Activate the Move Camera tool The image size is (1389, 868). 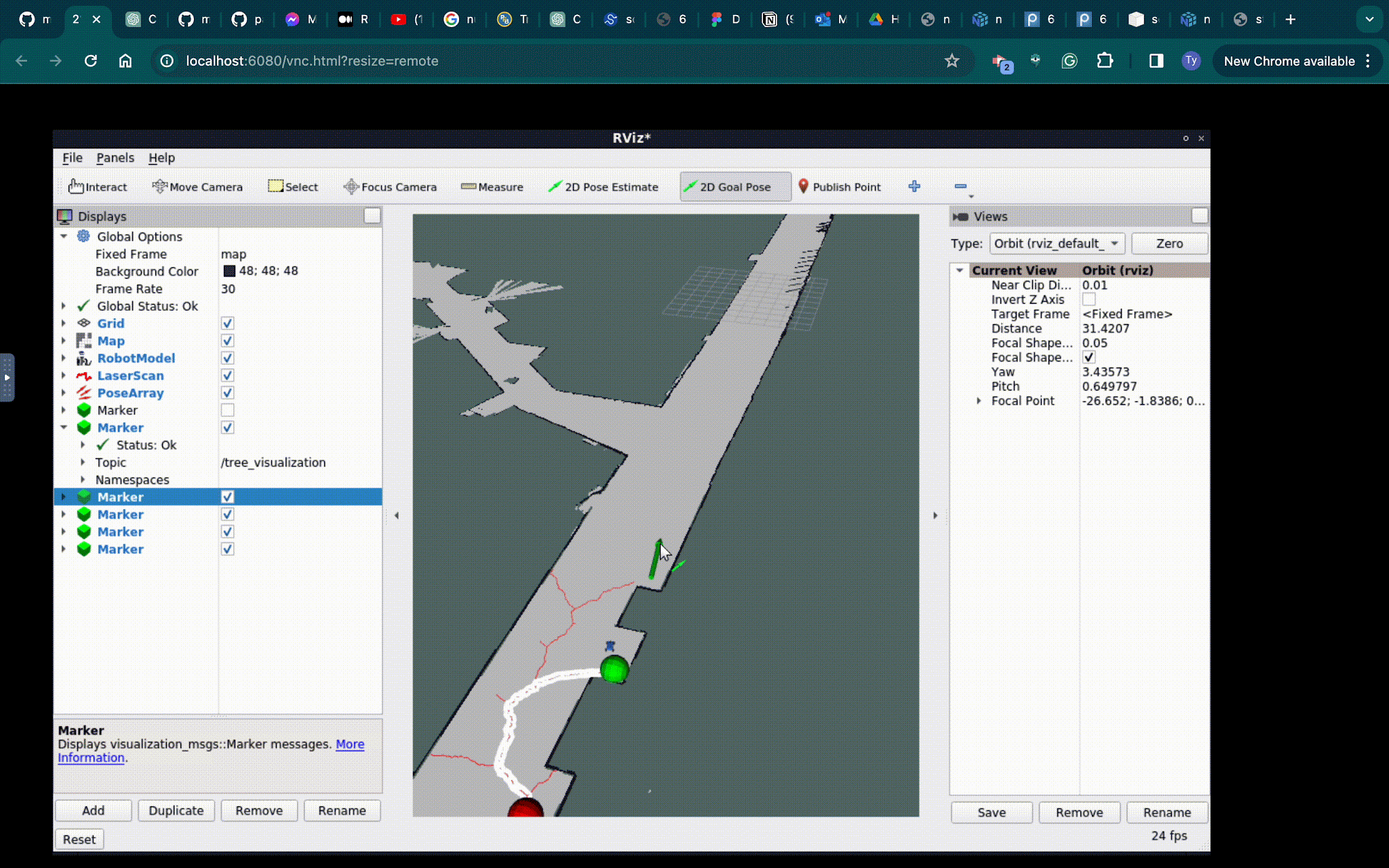pos(197,186)
